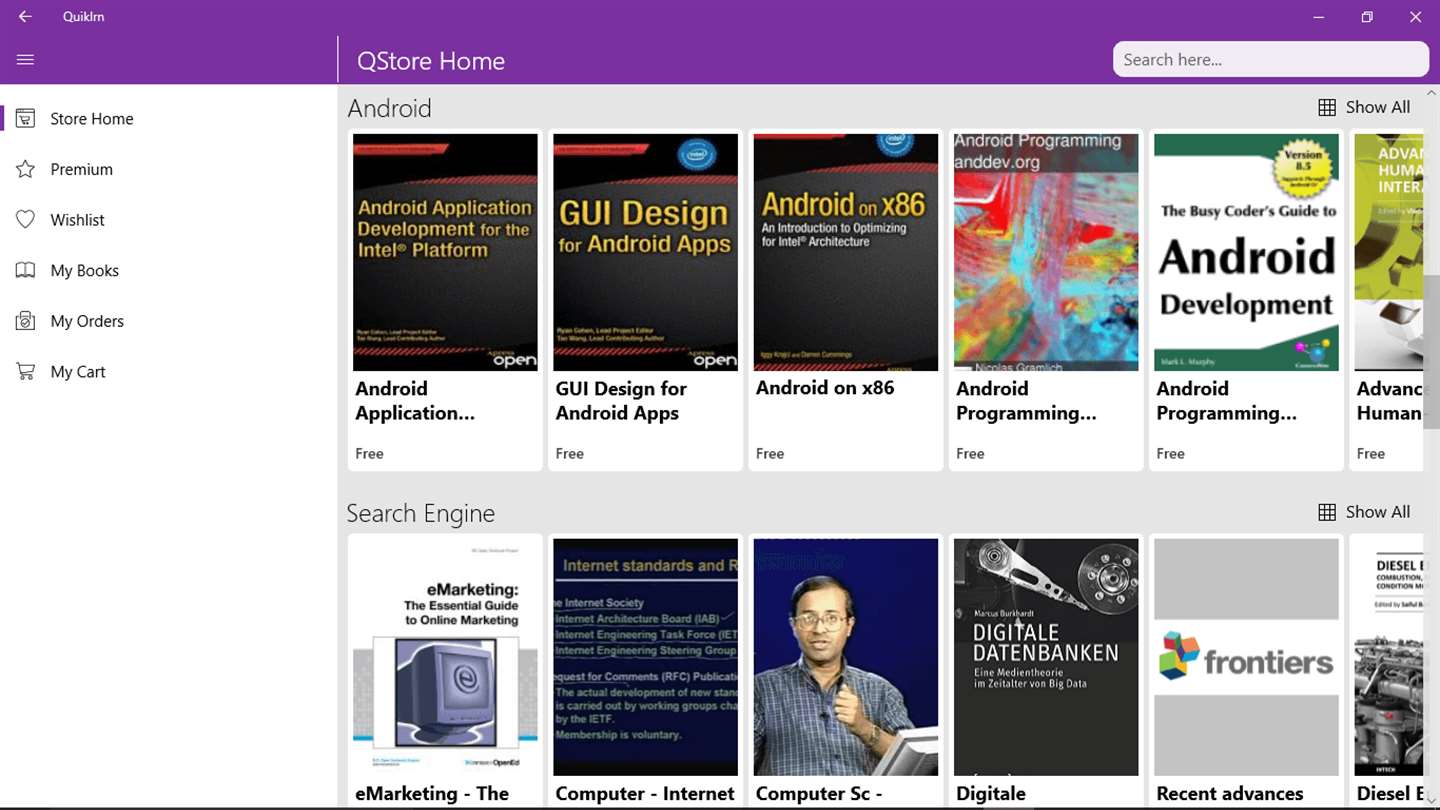The width and height of the screenshot is (1440, 810).
Task: Open the anddev.org Android Programming cover
Action: point(1046,252)
